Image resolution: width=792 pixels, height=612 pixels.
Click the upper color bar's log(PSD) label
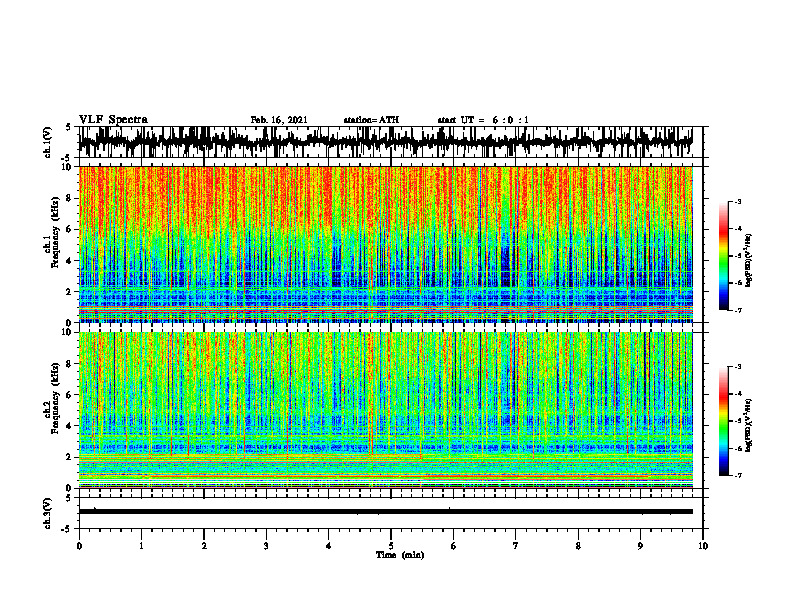click(x=749, y=261)
